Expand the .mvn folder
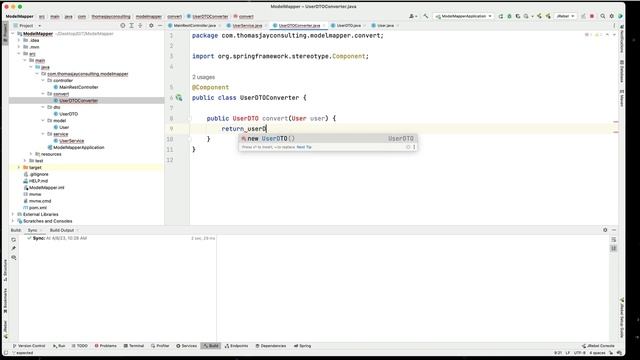The width and height of the screenshot is (640, 360). click(x=19, y=47)
